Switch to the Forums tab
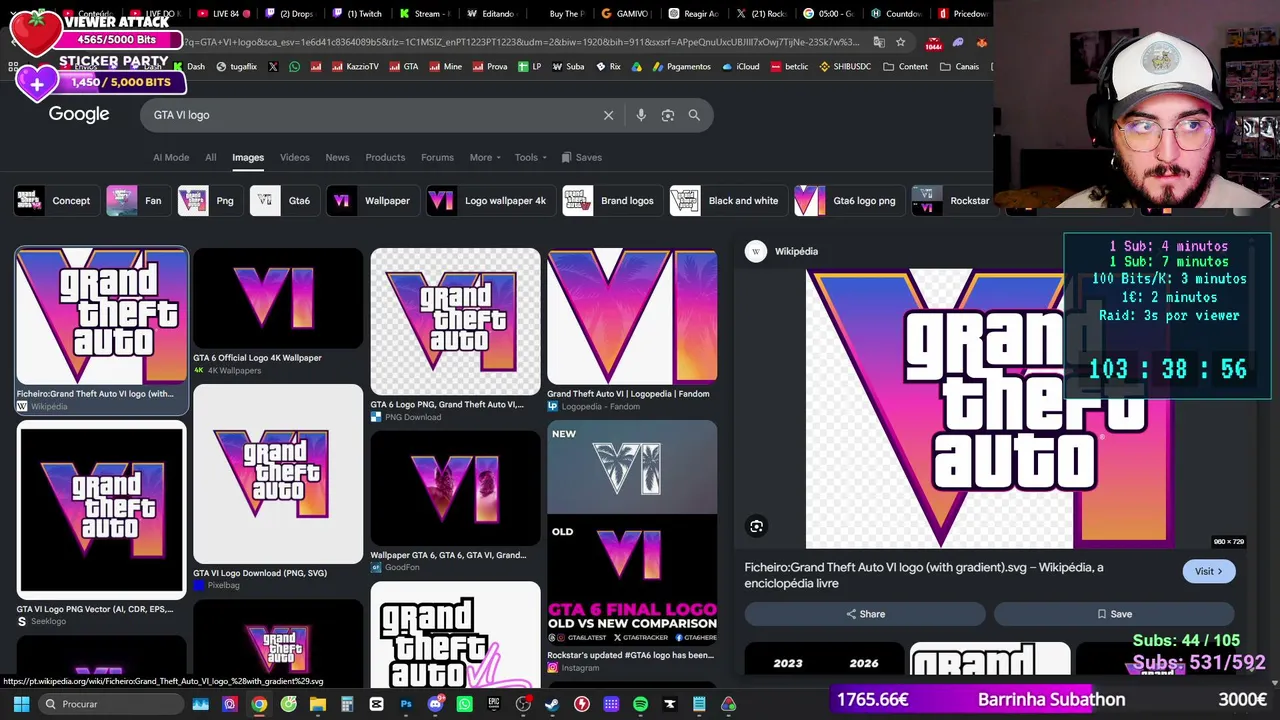The height and width of the screenshot is (720, 1280). 437,157
